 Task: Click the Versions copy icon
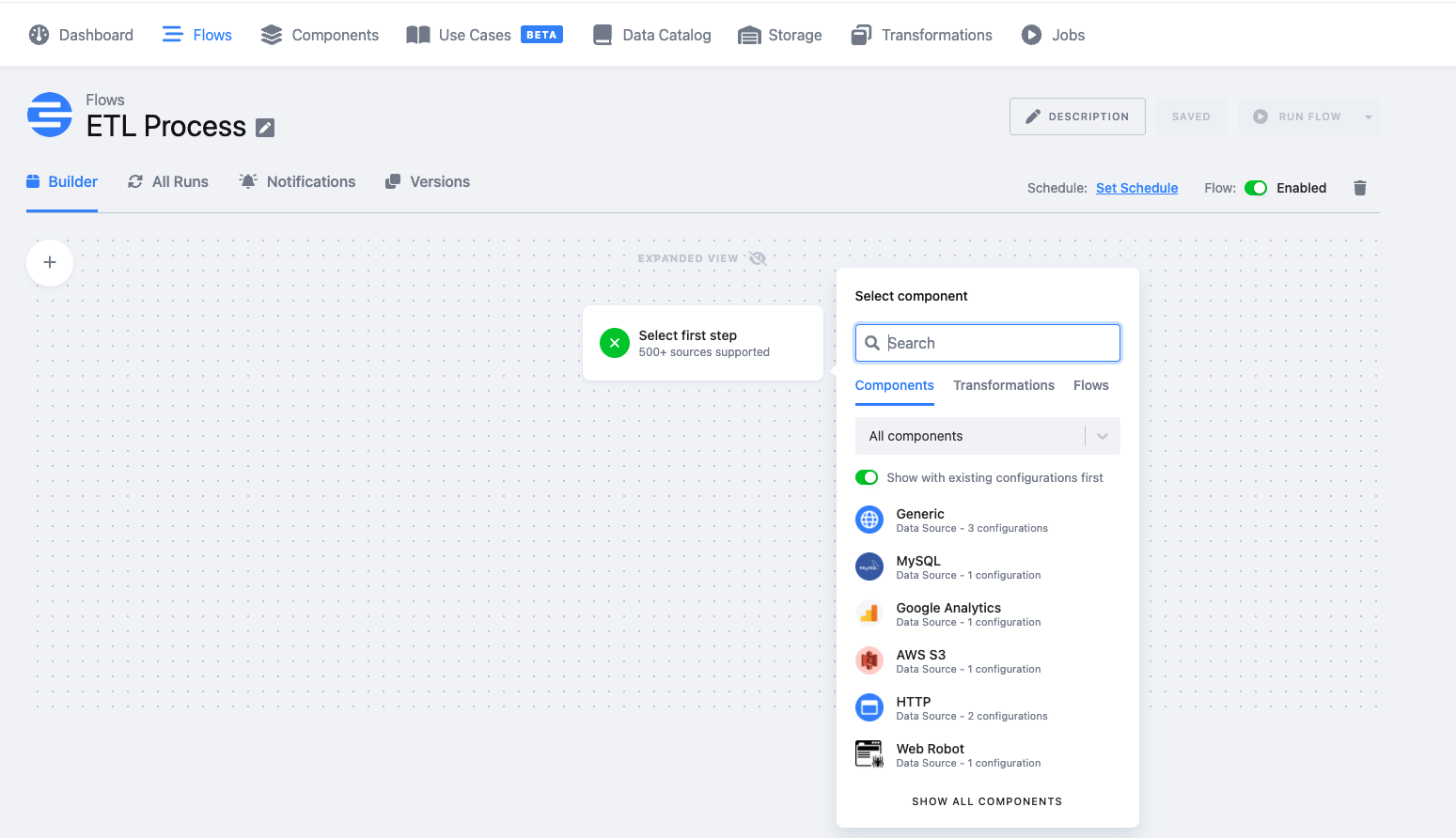(393, 181)
